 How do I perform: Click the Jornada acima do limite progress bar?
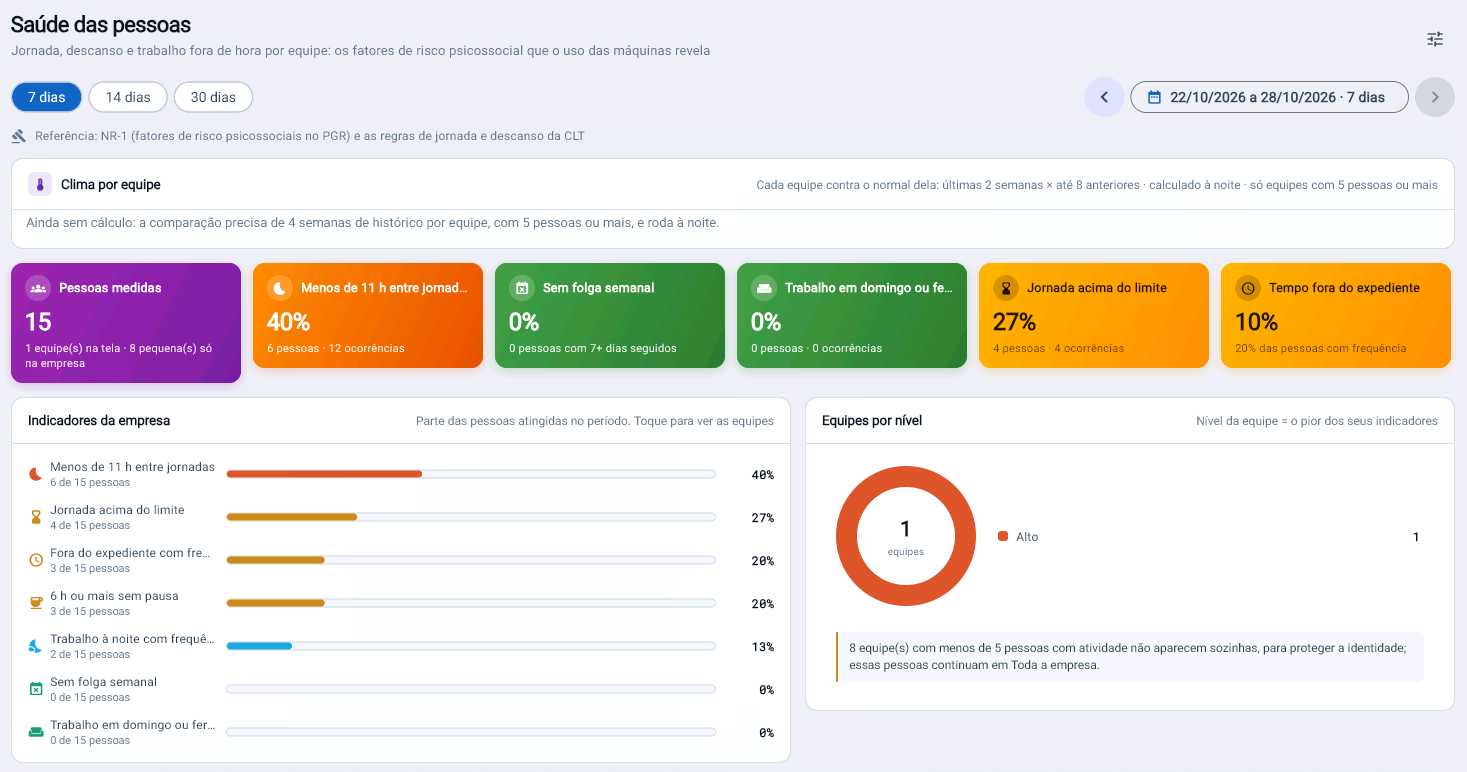coord(471,517)
